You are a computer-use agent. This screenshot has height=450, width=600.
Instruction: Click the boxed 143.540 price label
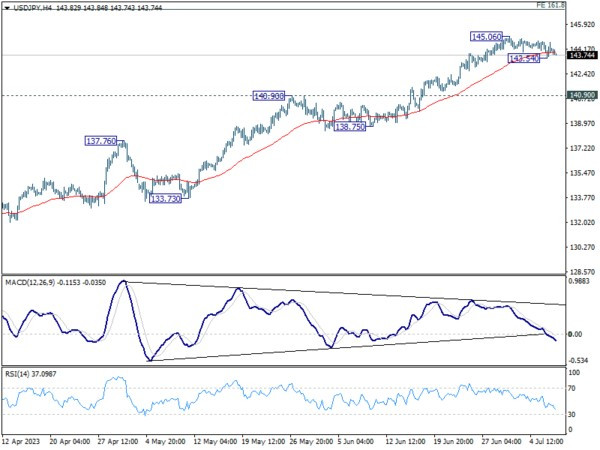pyautogui.click(x=524, y=58)
